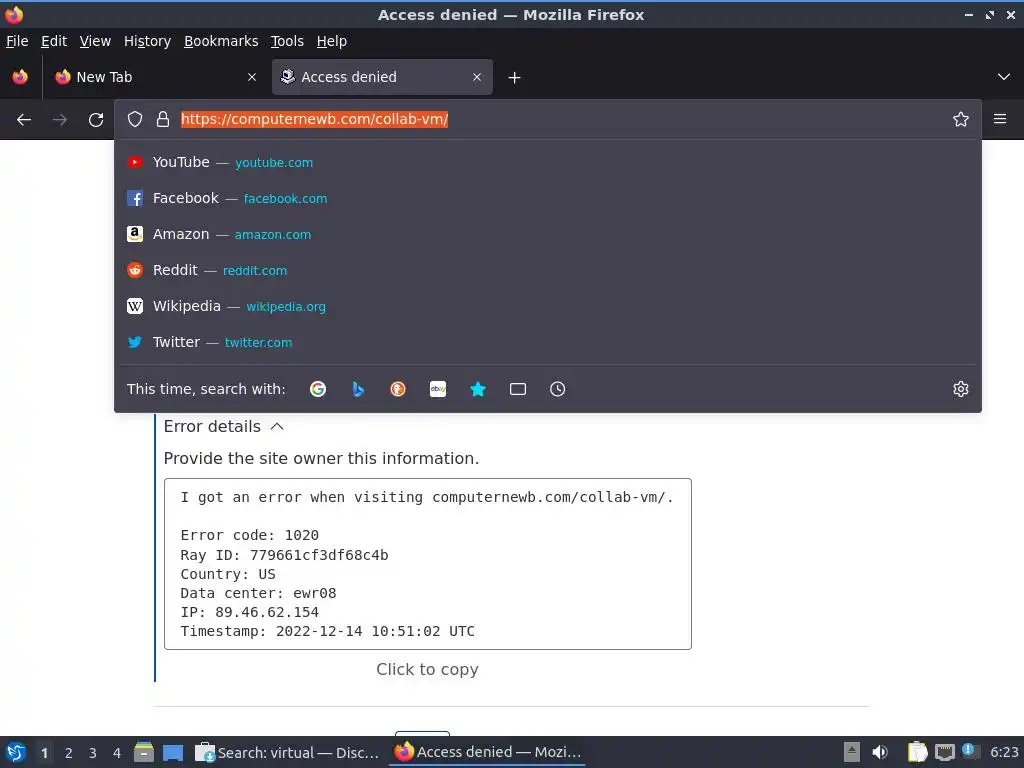The width and height of the screenshot is (1024, 768).
Task: Open the system application menu launcher
Action: point(16,752)
